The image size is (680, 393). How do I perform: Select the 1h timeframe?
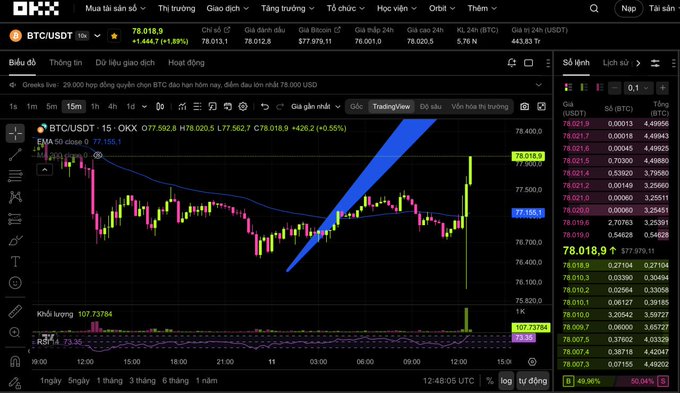pyautogui.click(x=95, y=106)
